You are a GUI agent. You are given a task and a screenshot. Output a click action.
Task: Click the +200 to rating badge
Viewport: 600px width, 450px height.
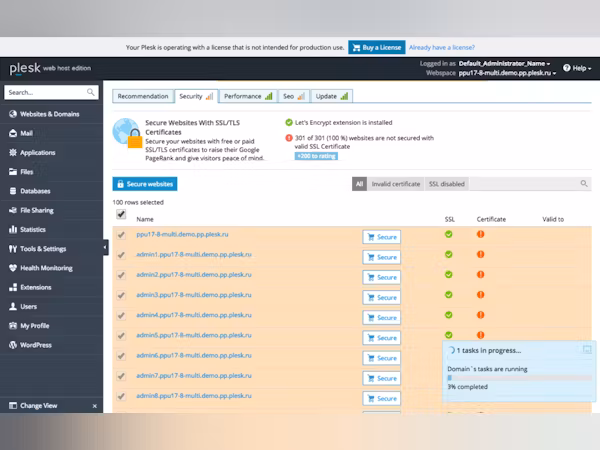pyautogui.click(x=316, y=156)
